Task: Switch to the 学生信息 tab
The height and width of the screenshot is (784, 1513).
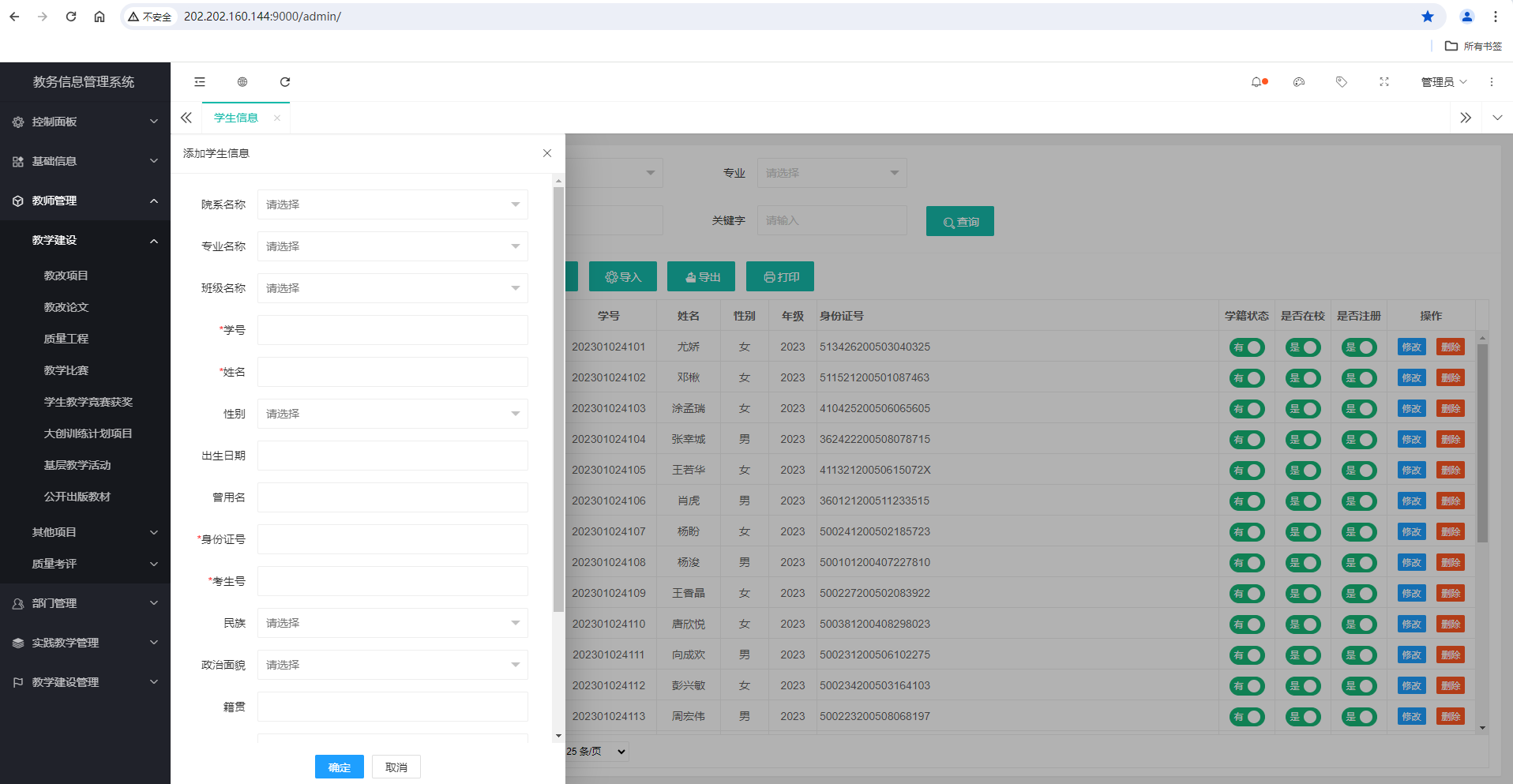Action: pyautogui.click(x=236, y=118)
